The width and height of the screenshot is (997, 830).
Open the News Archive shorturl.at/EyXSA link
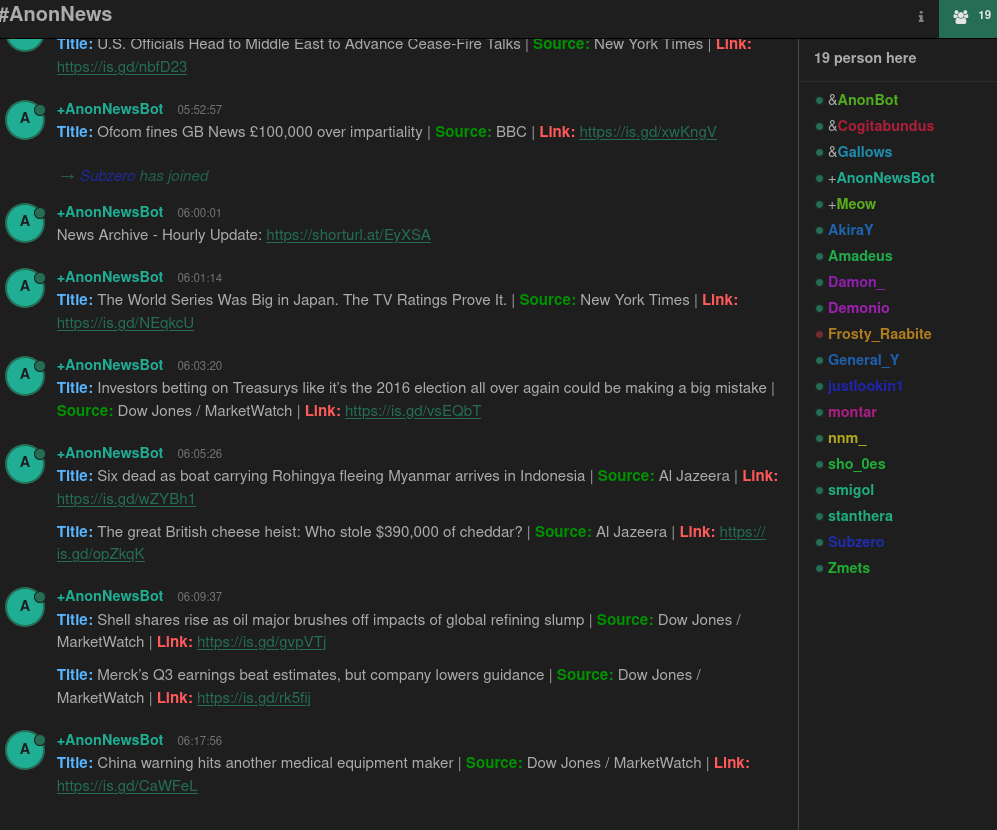(348, 235)
